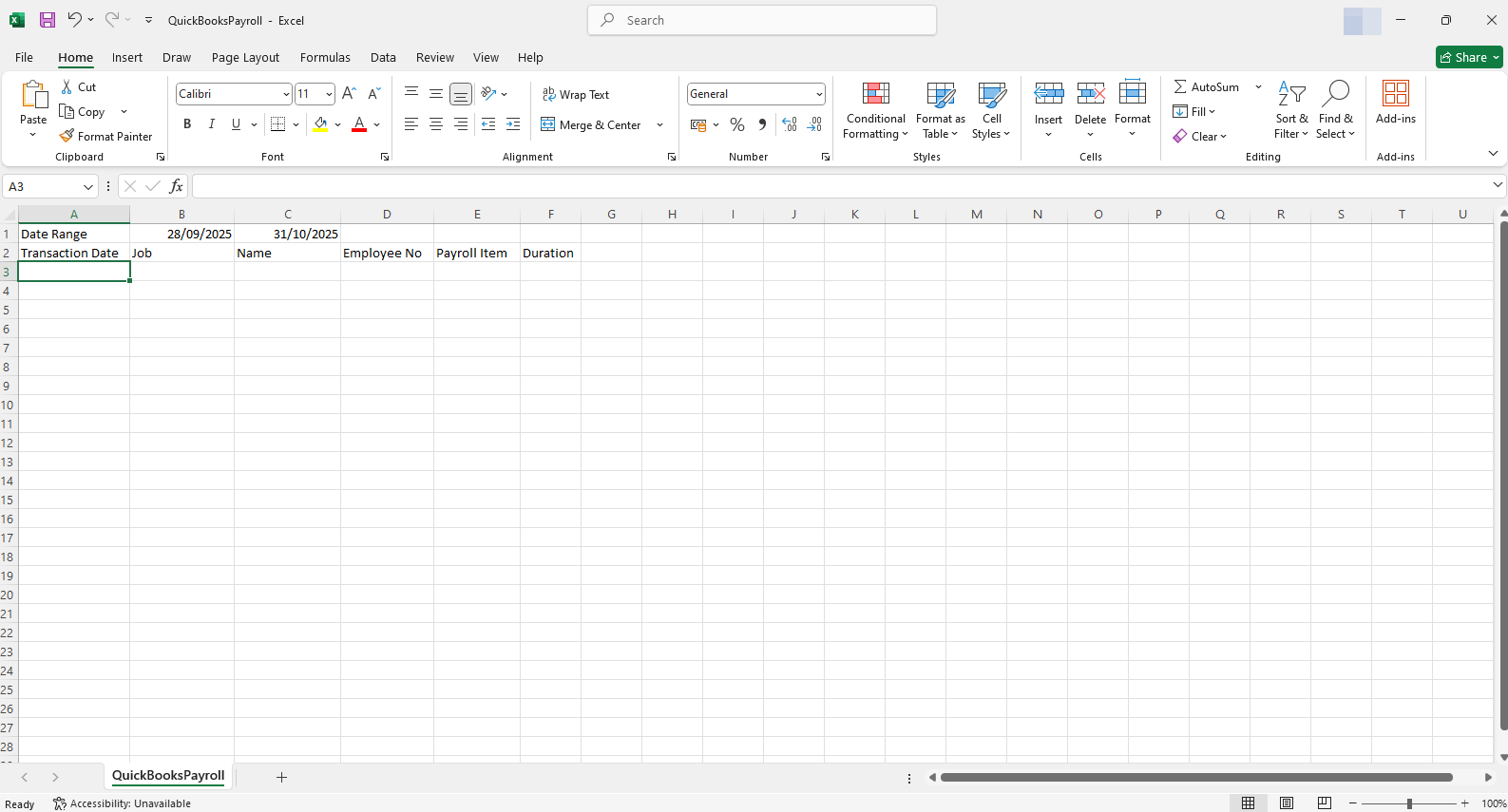Click the Insert Function fx icon
The image size is (1508, 812).
[176, 186]
